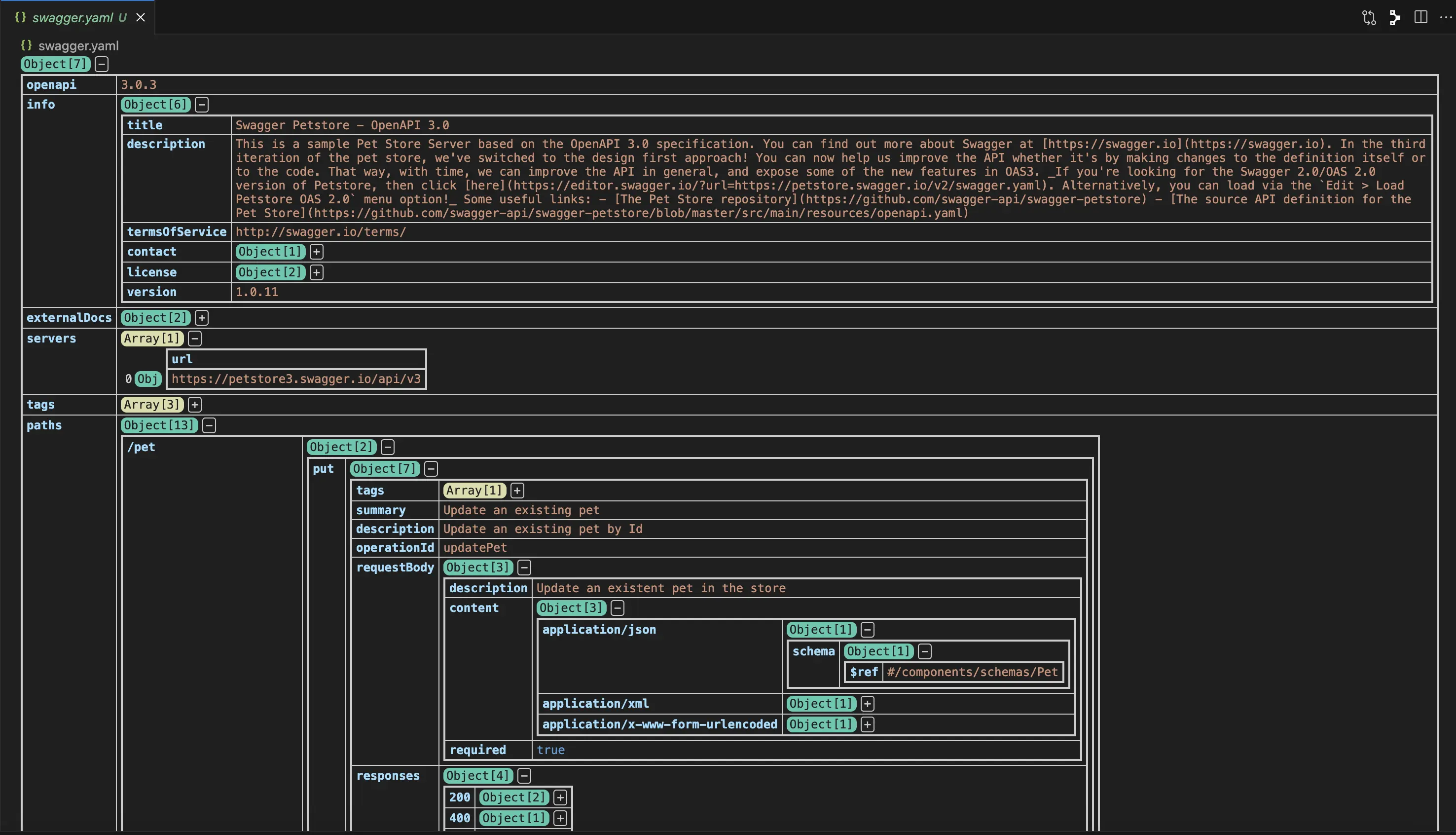The image size is (1456, 835).
Task: Select description value Update an existing pet by Id
Action: (543, 529)
